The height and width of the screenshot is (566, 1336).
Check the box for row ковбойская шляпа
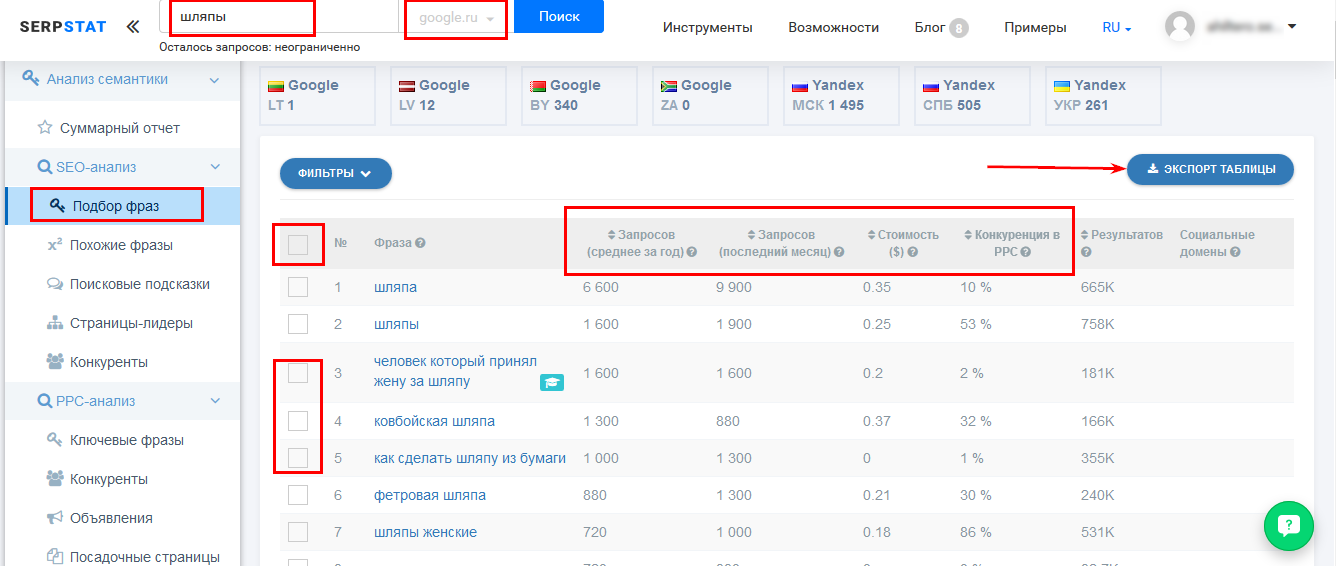tap(297, 421)
